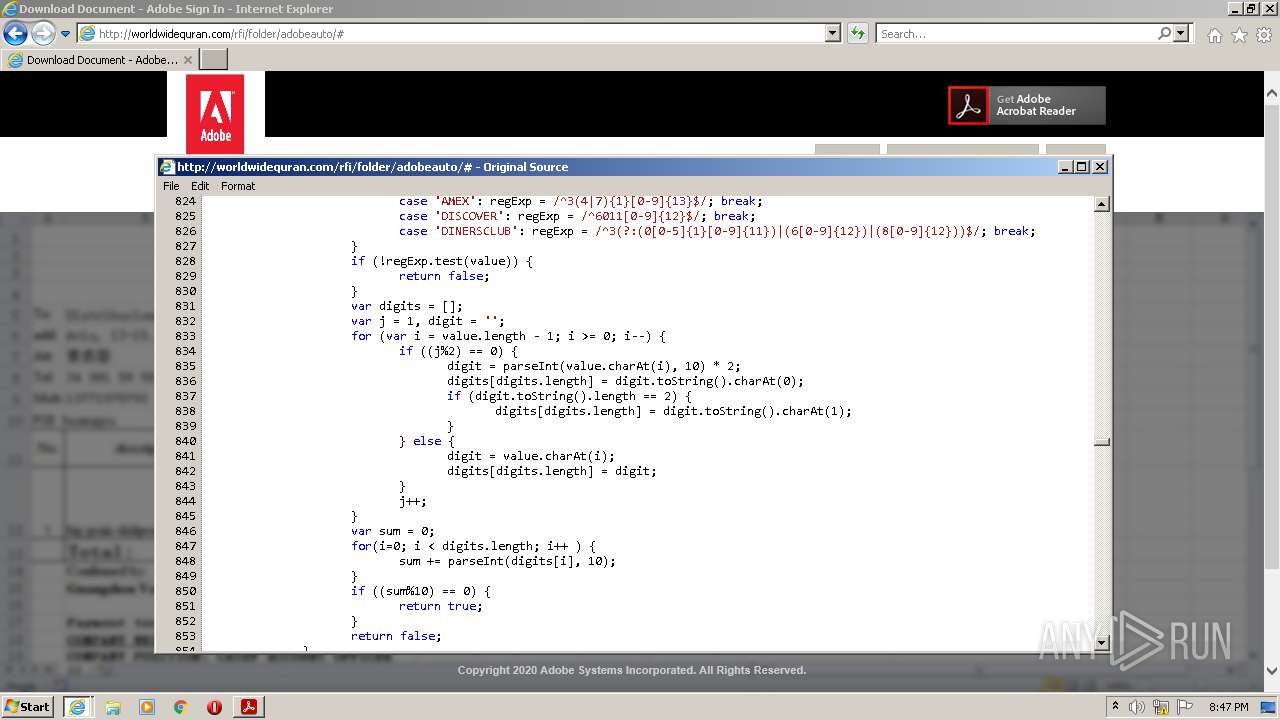Screen dimensions: 1280x720
Task: Open the Adobe Acrobat taskbar icon
Action: click(248, 707)
